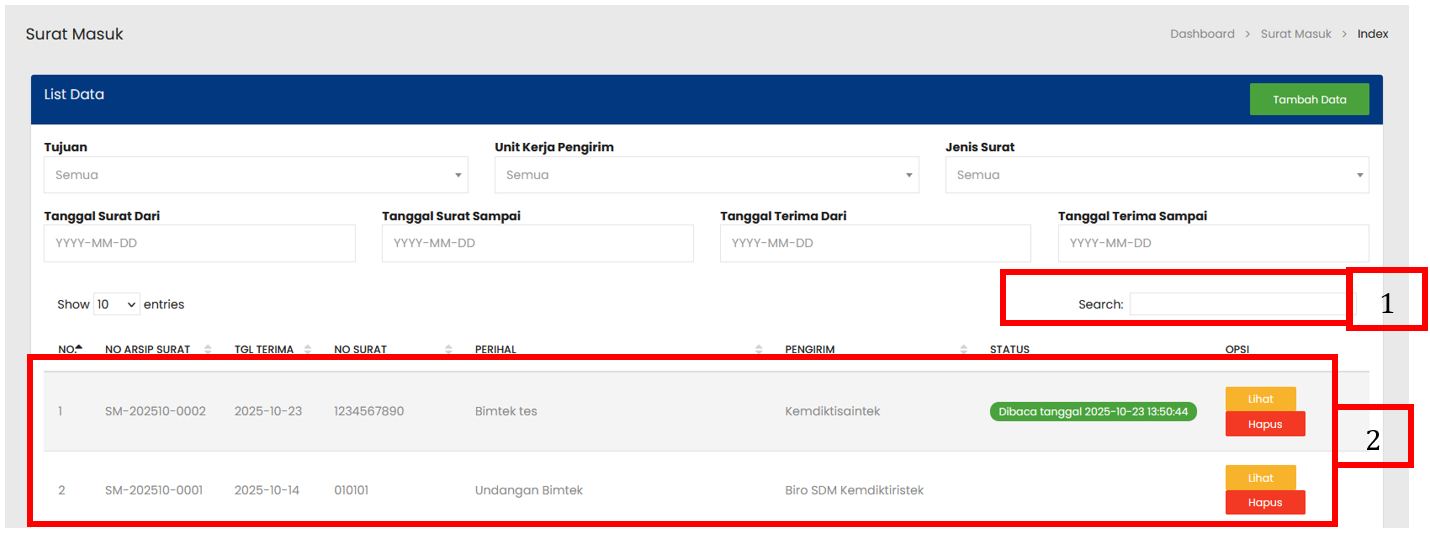Click into the Search input box
1430x536 pixels.
1238,304
